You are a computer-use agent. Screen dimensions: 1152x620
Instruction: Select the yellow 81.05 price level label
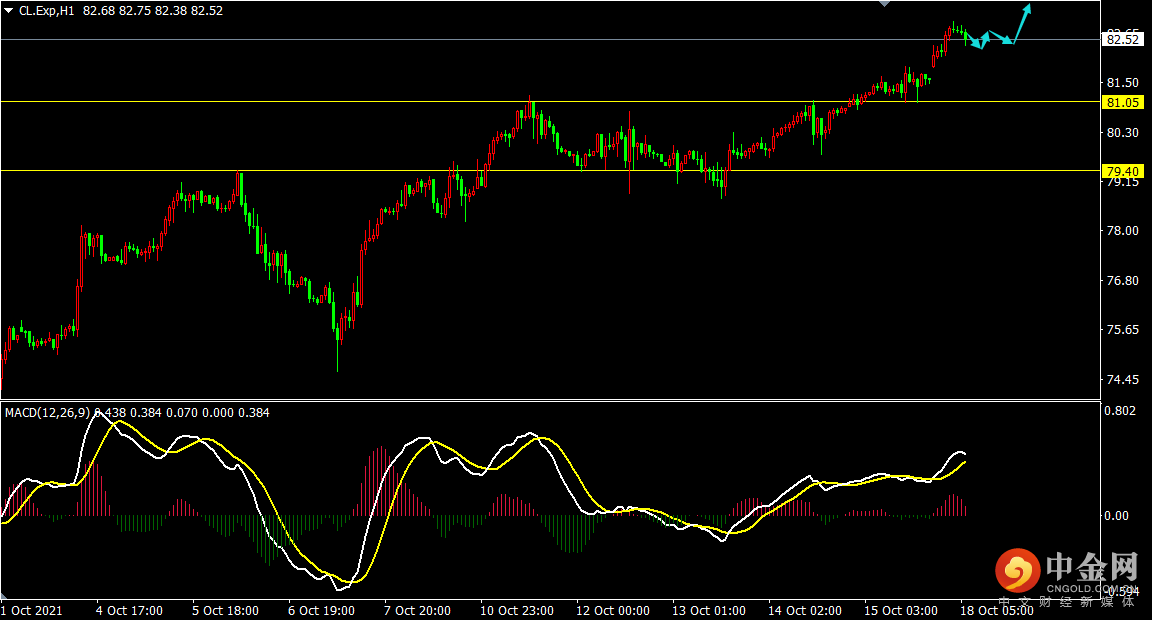(1123, 102)
